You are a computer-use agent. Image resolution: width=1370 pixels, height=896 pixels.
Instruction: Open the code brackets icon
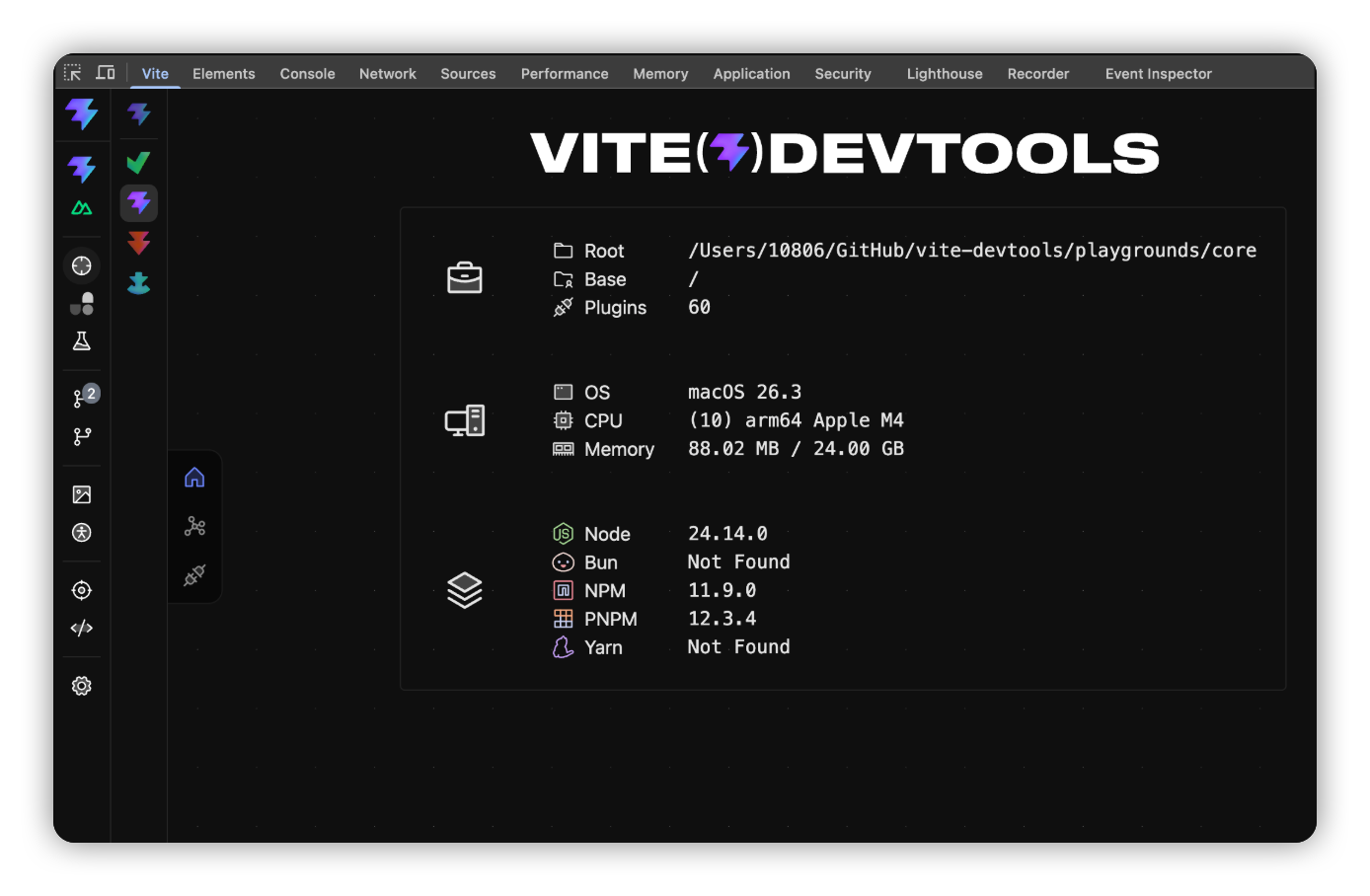point(82,628)
